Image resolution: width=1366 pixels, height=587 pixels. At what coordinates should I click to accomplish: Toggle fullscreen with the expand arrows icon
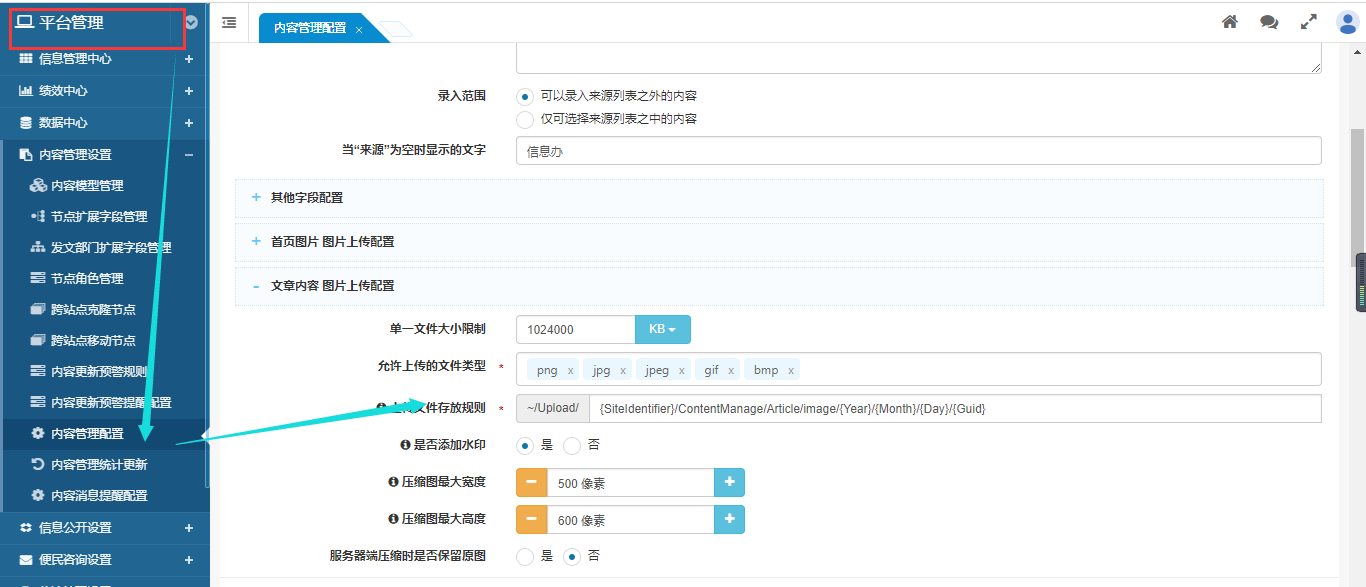coord(1308,22)
